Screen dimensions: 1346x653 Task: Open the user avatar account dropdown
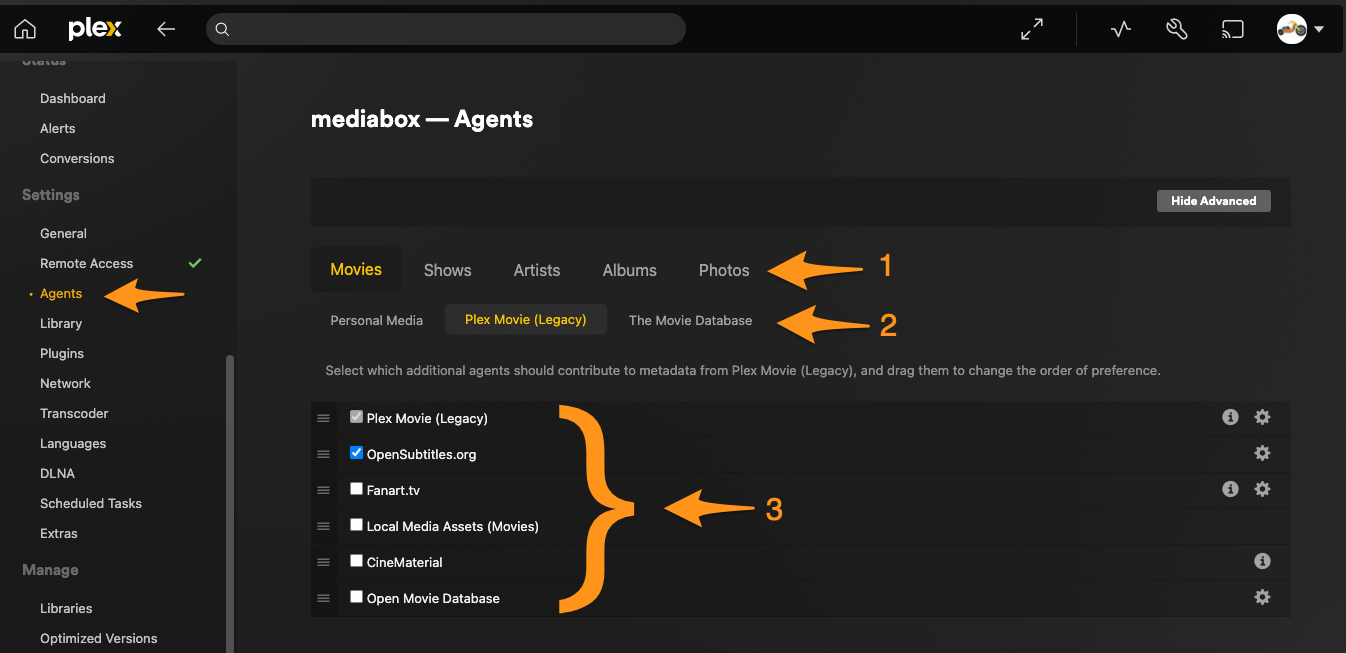[x=1300, y=29]
